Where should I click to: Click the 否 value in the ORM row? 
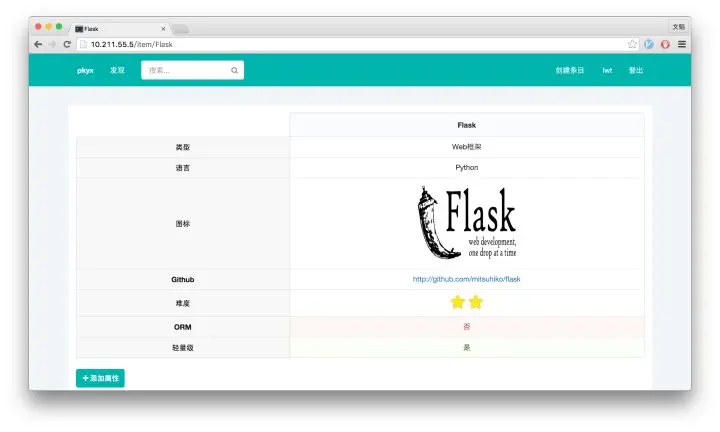click(467, 326)
